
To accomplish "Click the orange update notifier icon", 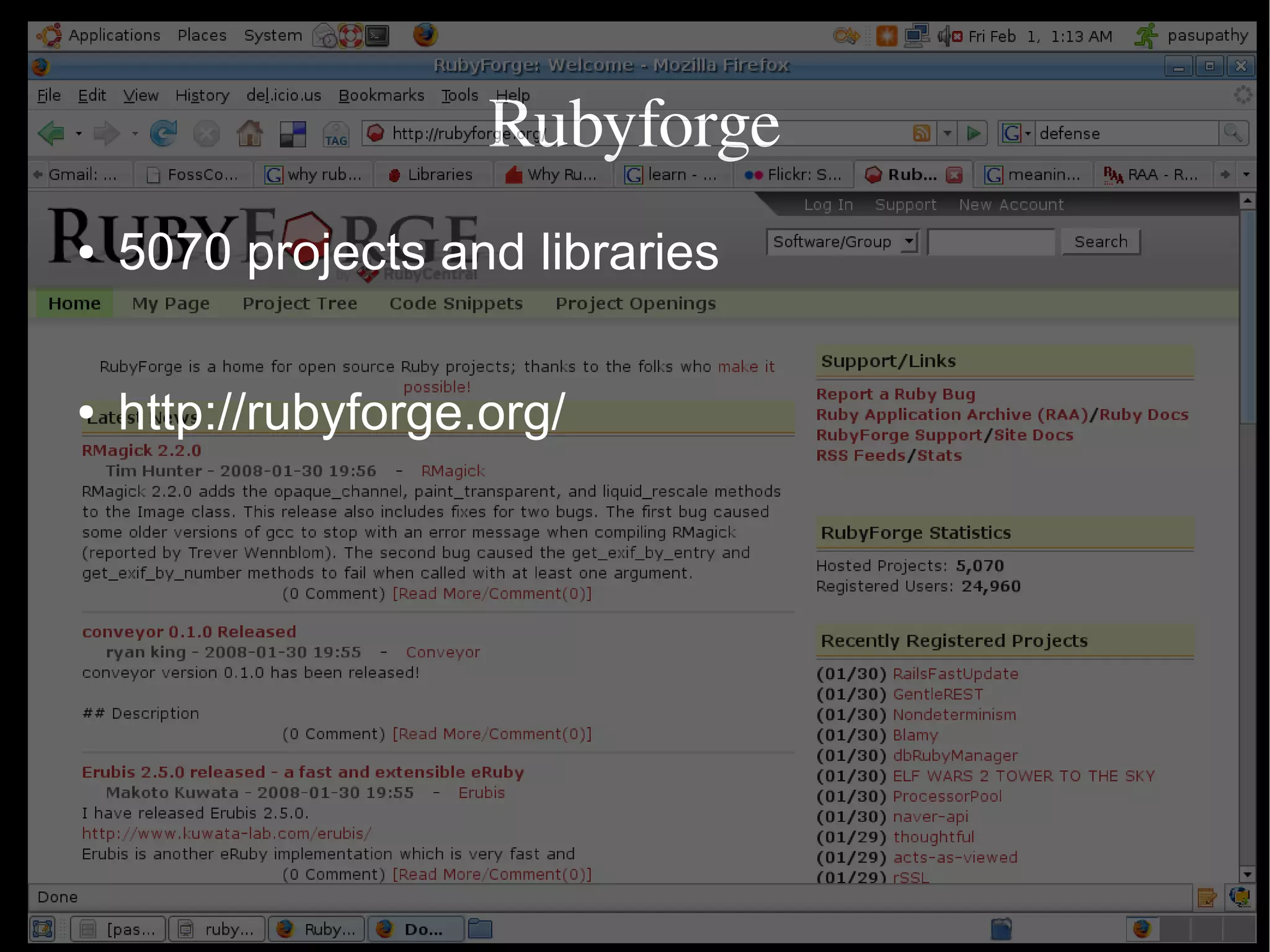I will coord(887,36).
